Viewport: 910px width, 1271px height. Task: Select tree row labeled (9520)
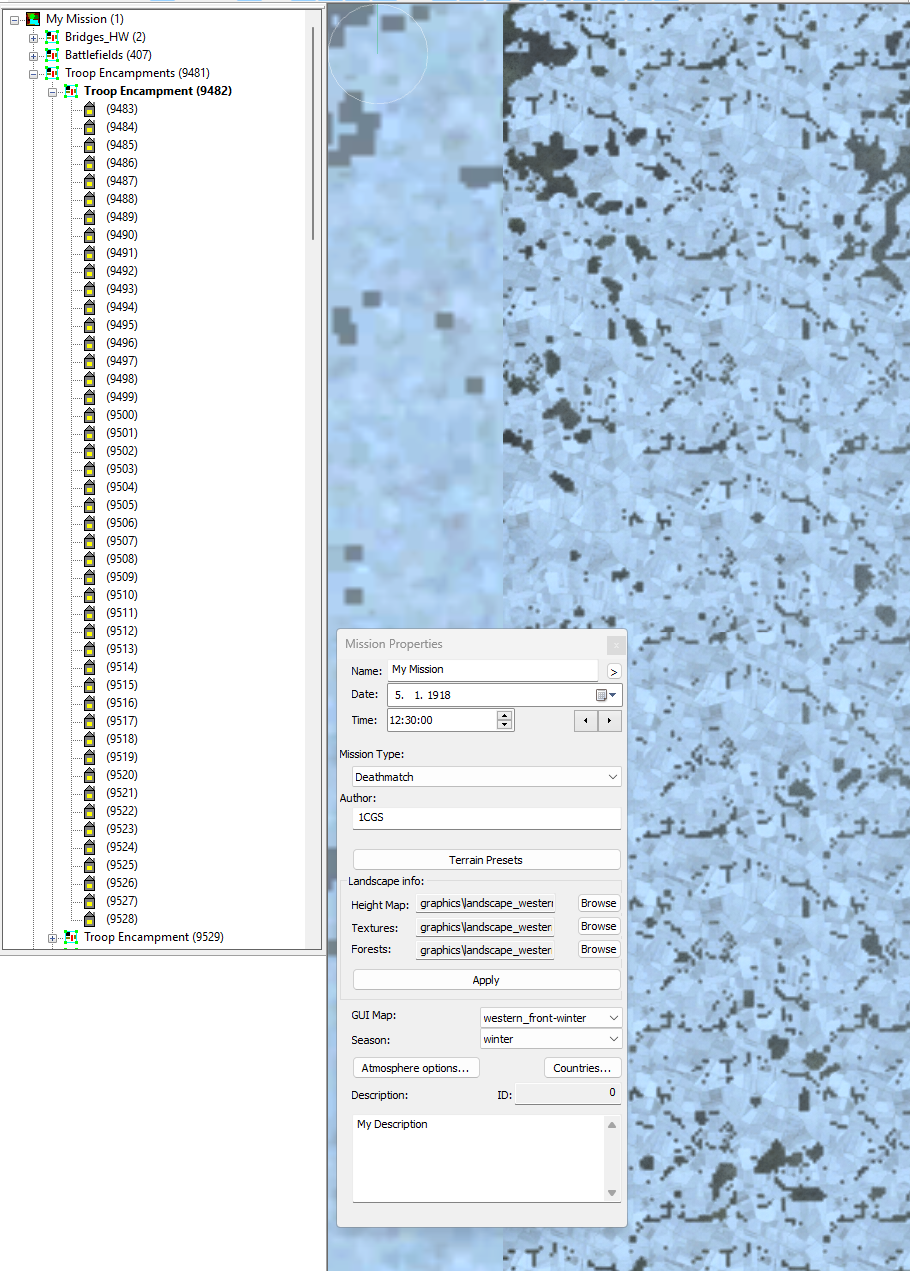click(x=122, y=775)
